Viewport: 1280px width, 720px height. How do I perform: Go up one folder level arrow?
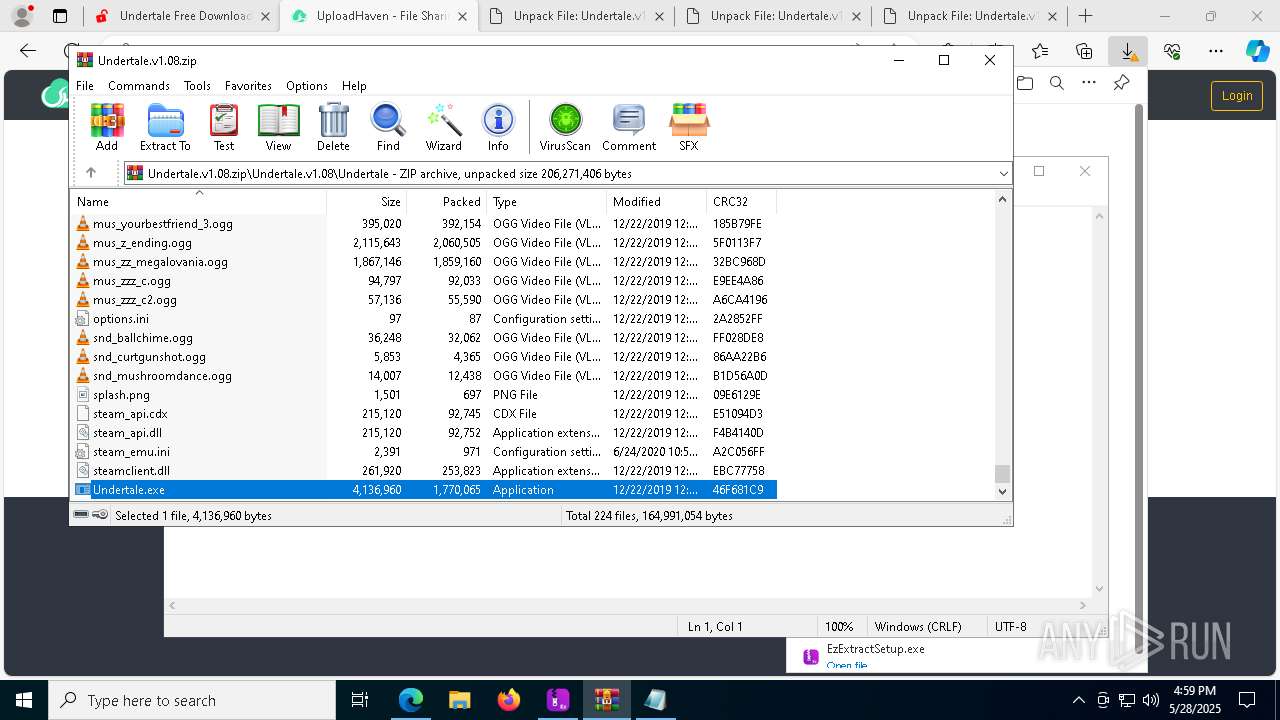(91, 173)
